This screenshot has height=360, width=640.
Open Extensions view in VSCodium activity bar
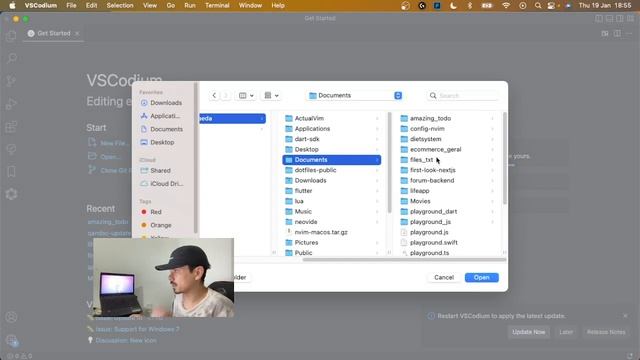11,127
